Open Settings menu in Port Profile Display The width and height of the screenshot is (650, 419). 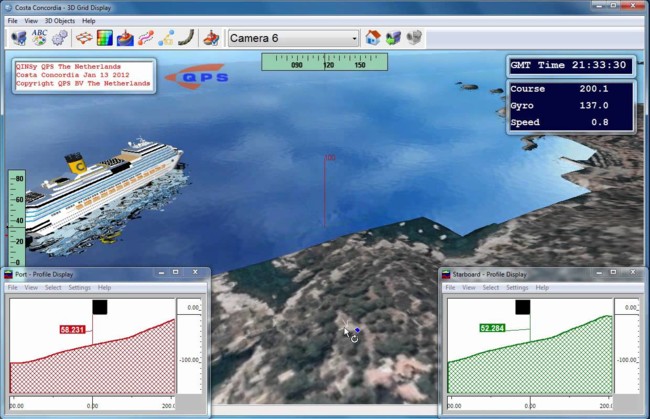(79, 287)
